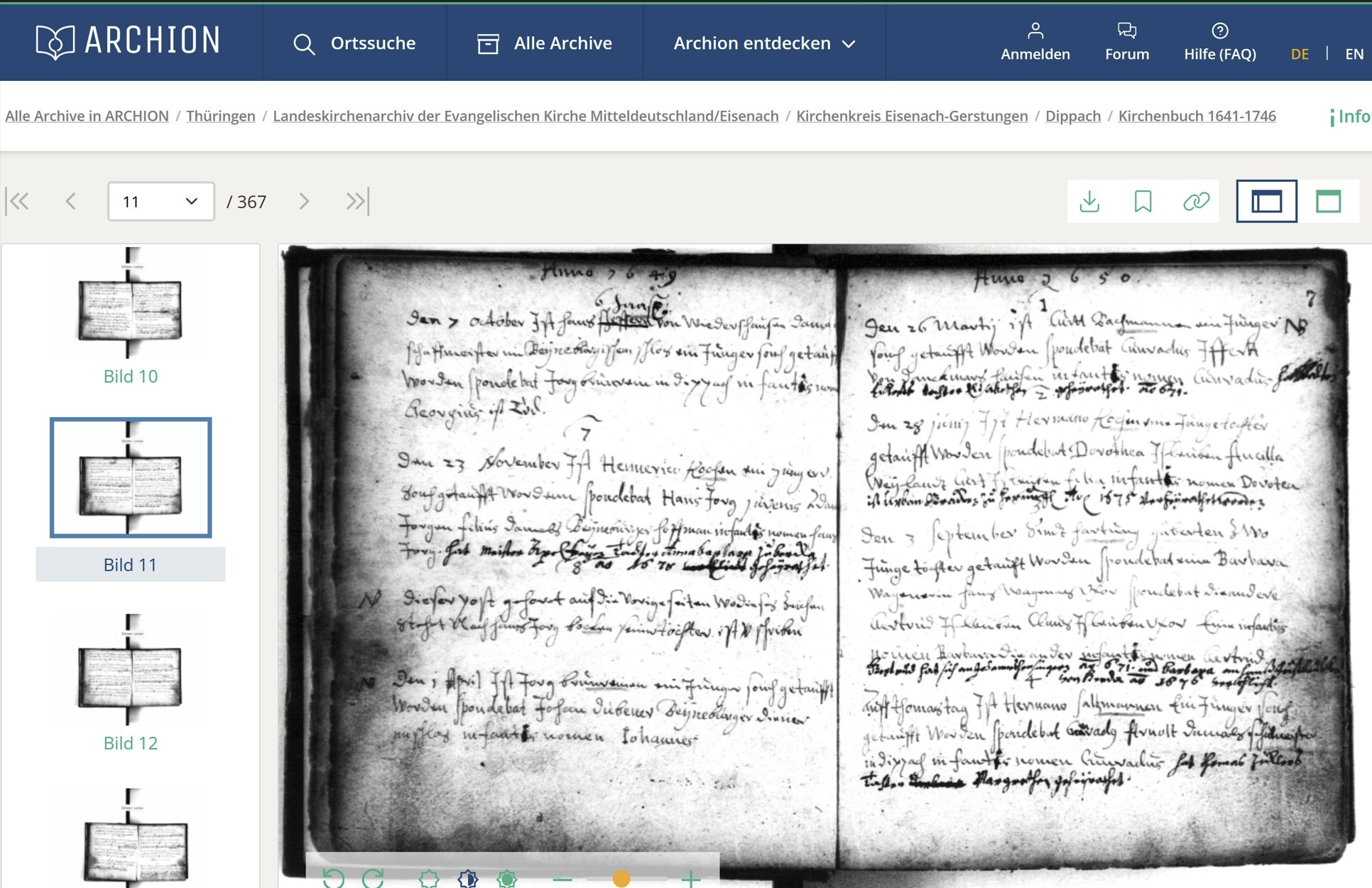The width and height of the screenshot is (1372, 888).
Task: Open the Alle Archive menu item
Action: (x=545, y=43)
